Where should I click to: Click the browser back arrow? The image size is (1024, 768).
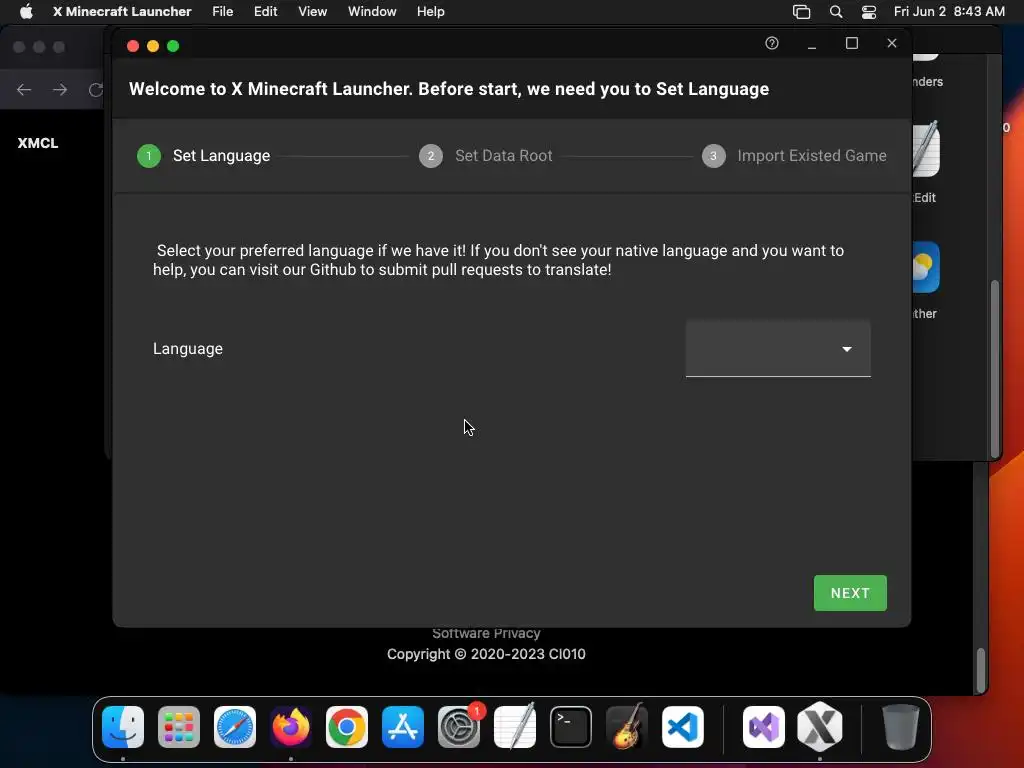[x=24, y=89]
